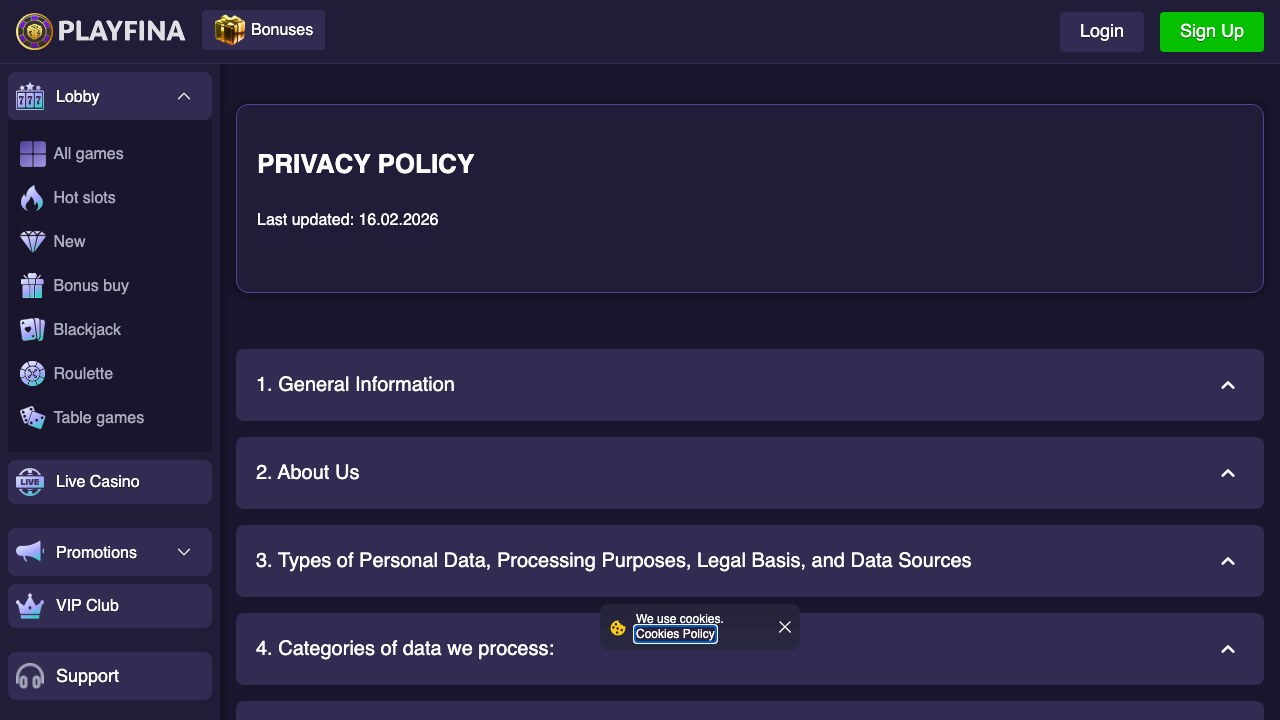
Task: Toggle the Types of Personal Data chevron
Action: pos(1228,561)
